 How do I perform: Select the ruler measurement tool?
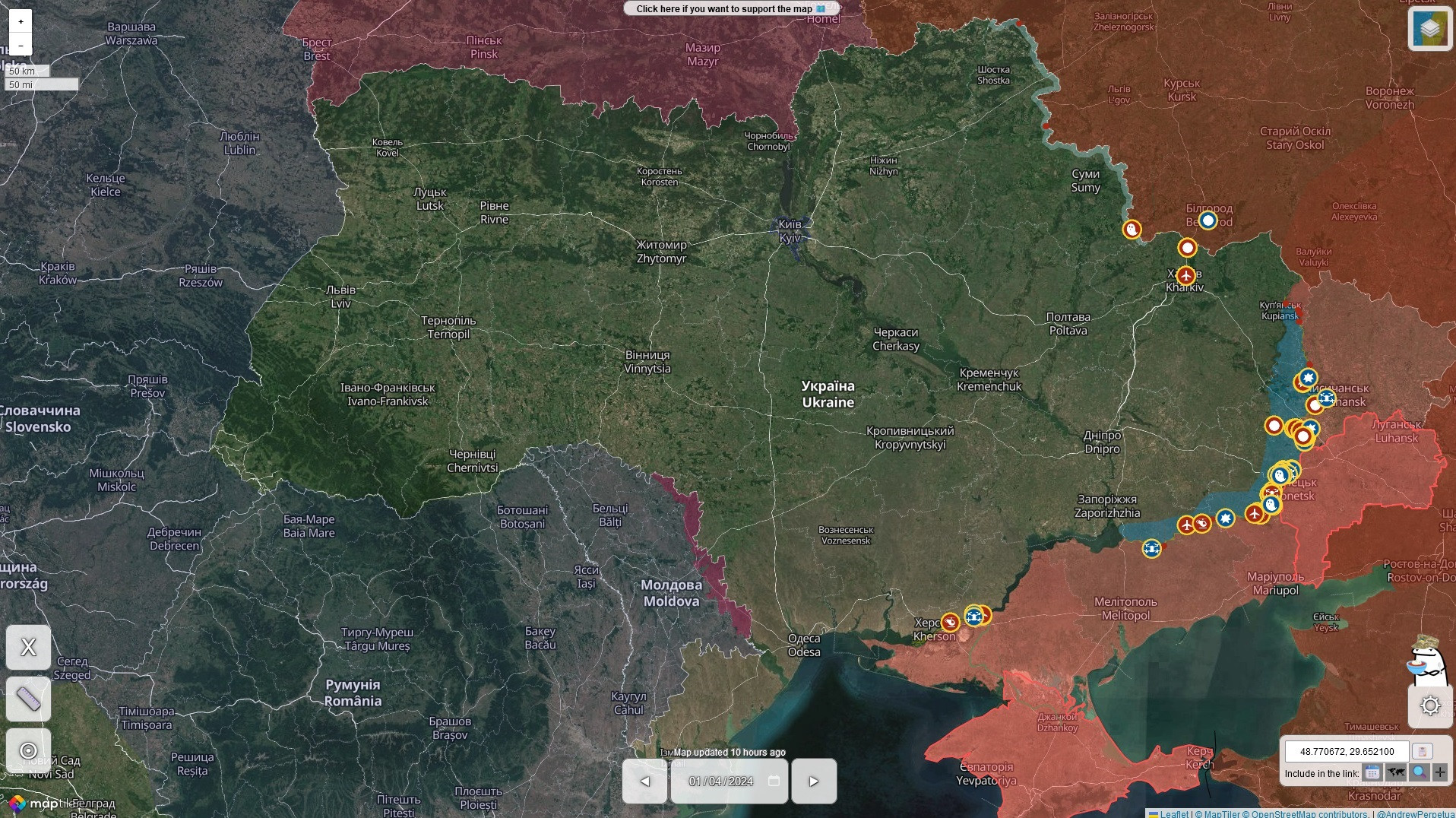point(28,699)
